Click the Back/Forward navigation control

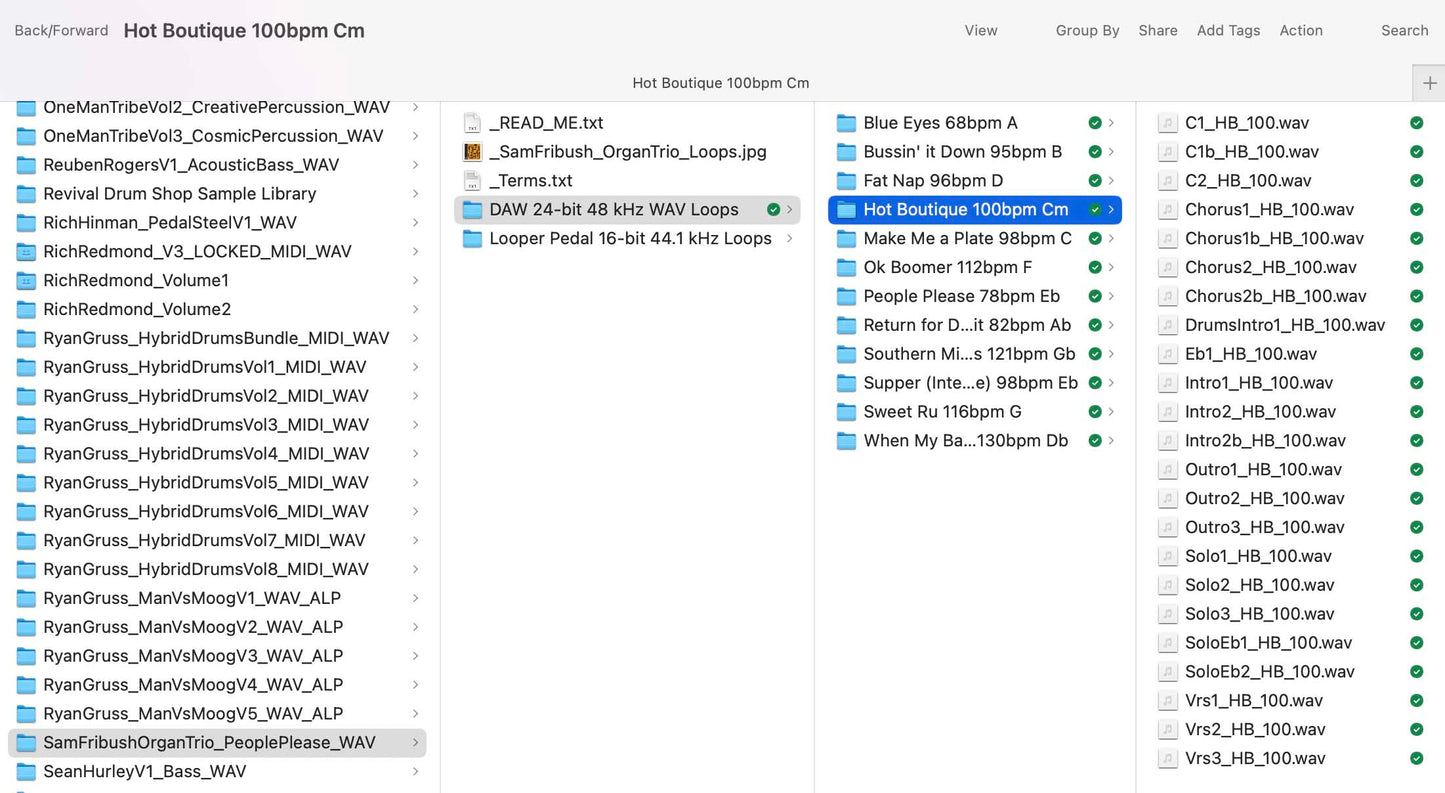(x=61, y=31)
